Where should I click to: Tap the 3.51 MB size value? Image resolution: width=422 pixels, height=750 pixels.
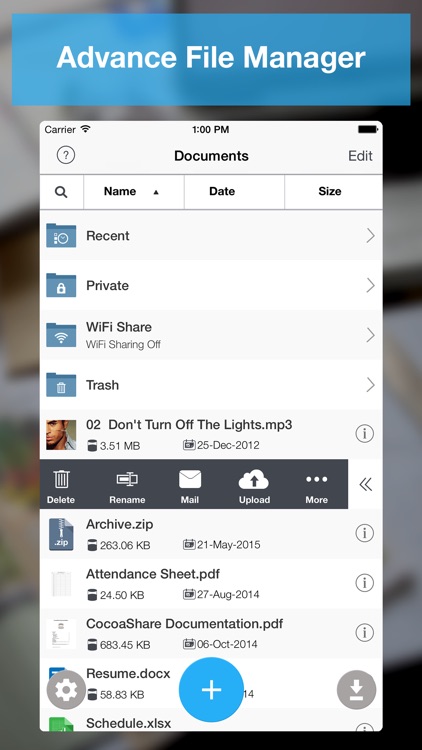pyautogui.click(x=120, y=446)
